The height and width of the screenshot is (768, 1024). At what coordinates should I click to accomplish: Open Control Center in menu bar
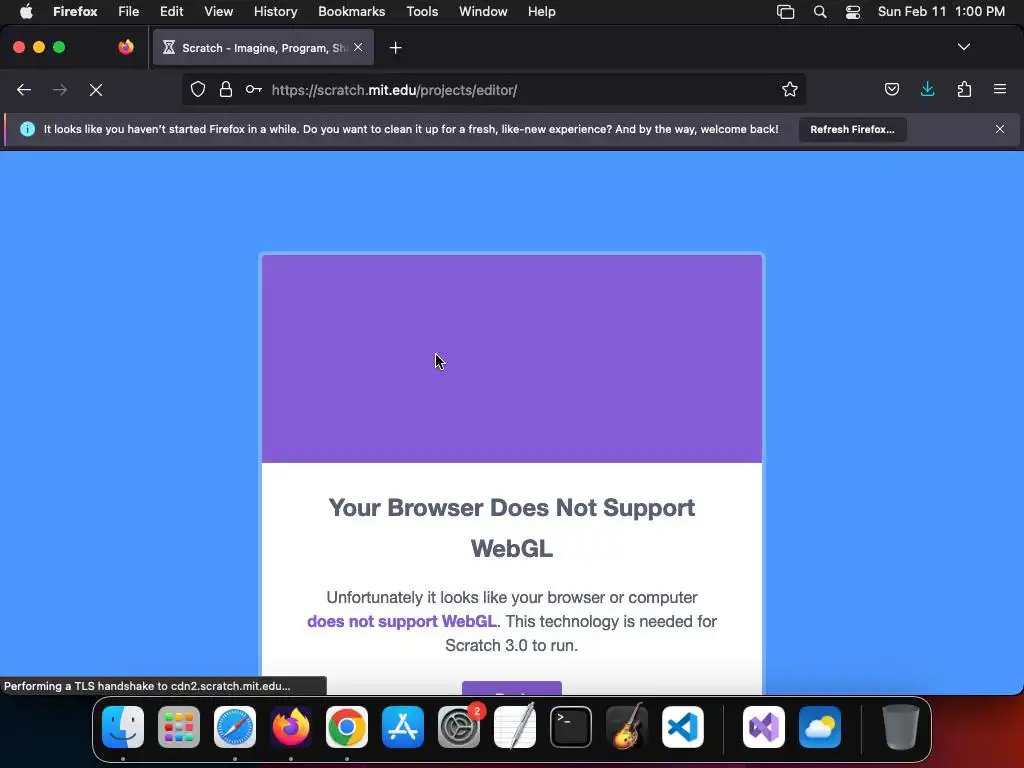pyautogui.click(x=853, y=12)
